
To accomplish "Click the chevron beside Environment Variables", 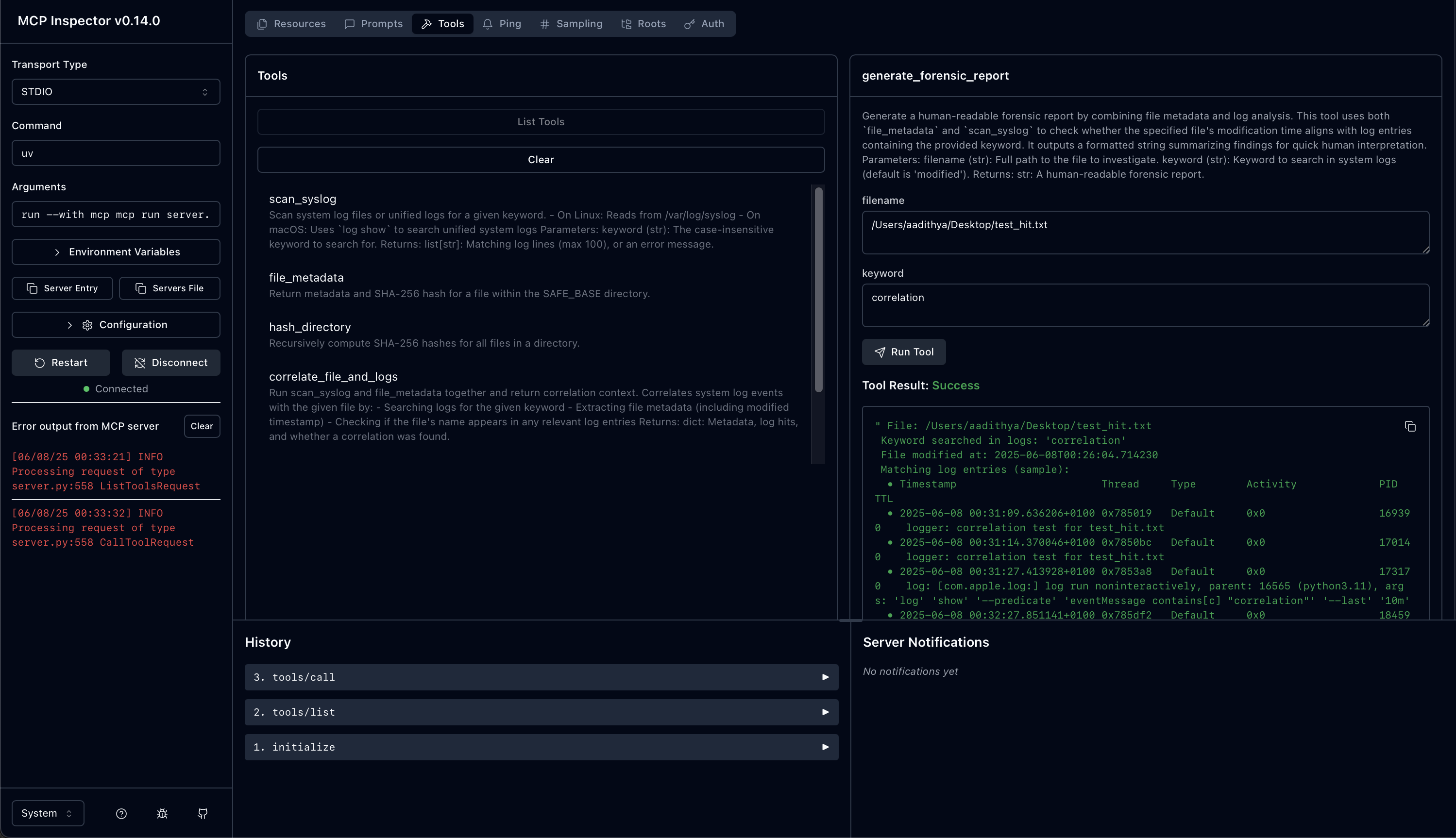I will point(57,252).
